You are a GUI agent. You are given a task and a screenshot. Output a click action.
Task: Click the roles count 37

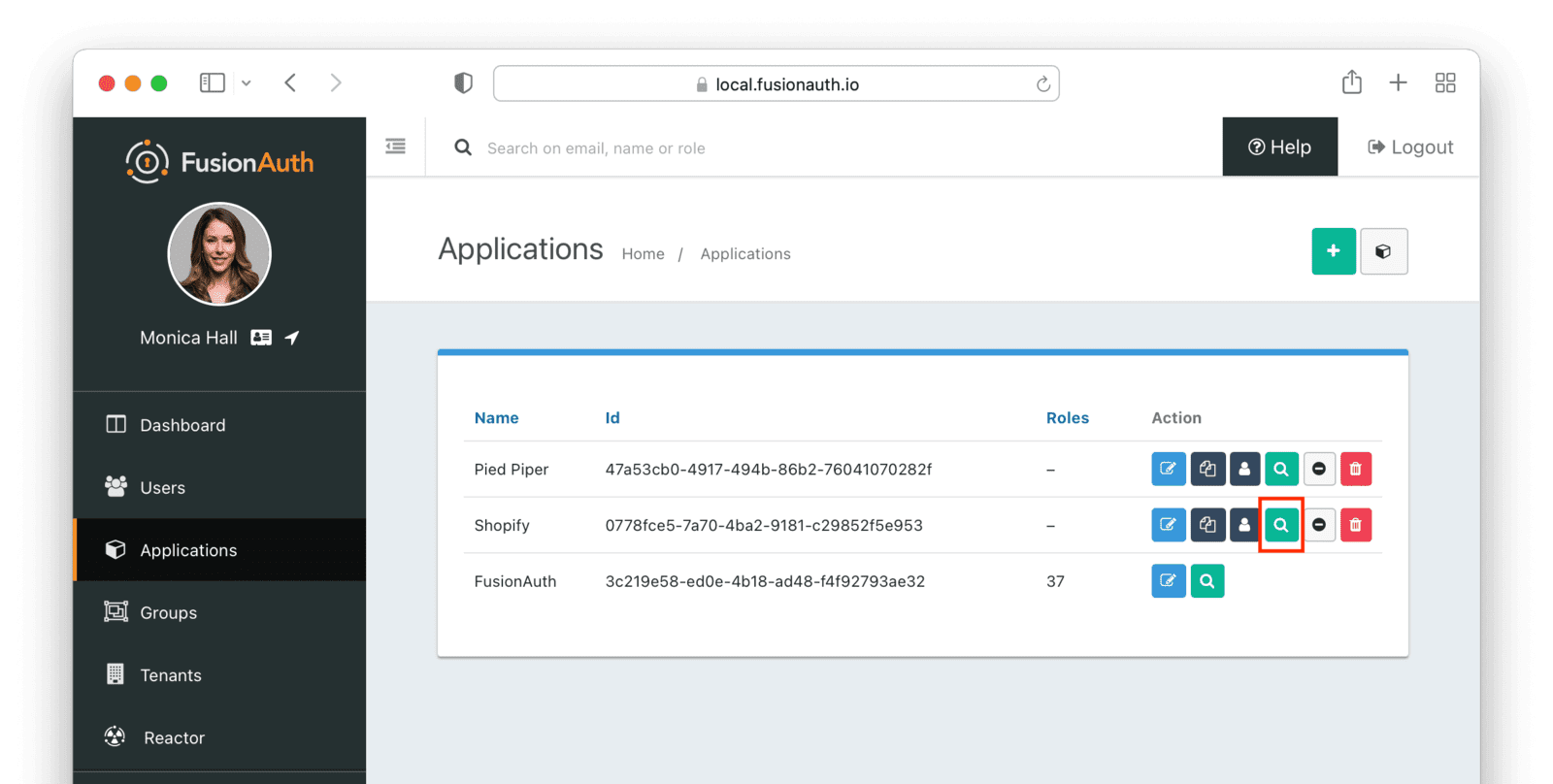(1055, 581)
